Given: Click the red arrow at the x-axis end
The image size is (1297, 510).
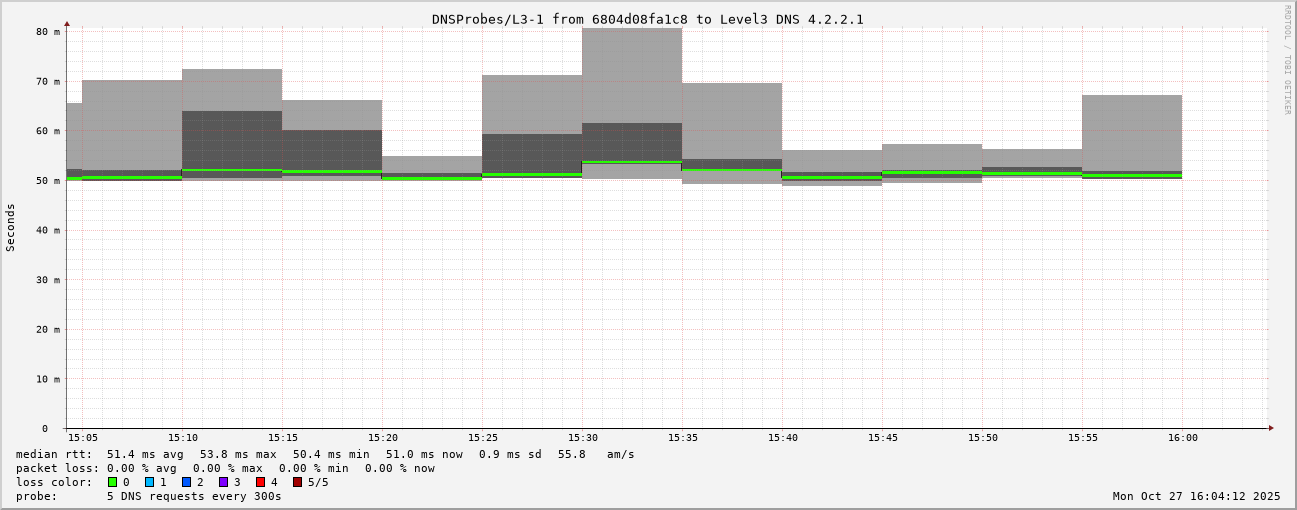Looking at the screenshot, I should [1271, 428].
